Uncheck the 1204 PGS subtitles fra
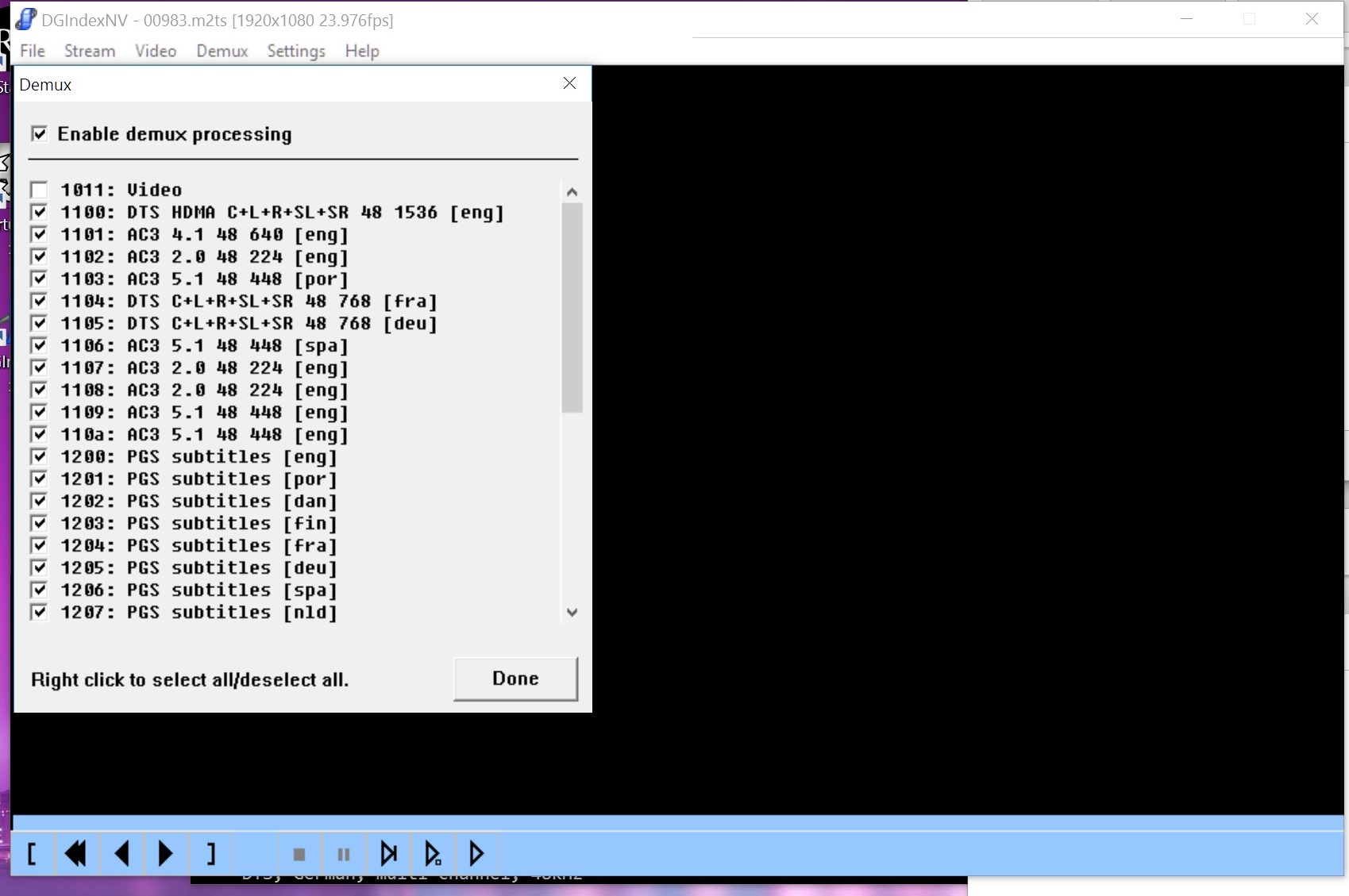The image size is (1349, 896). pyautogui.click(x=39, y=545)
